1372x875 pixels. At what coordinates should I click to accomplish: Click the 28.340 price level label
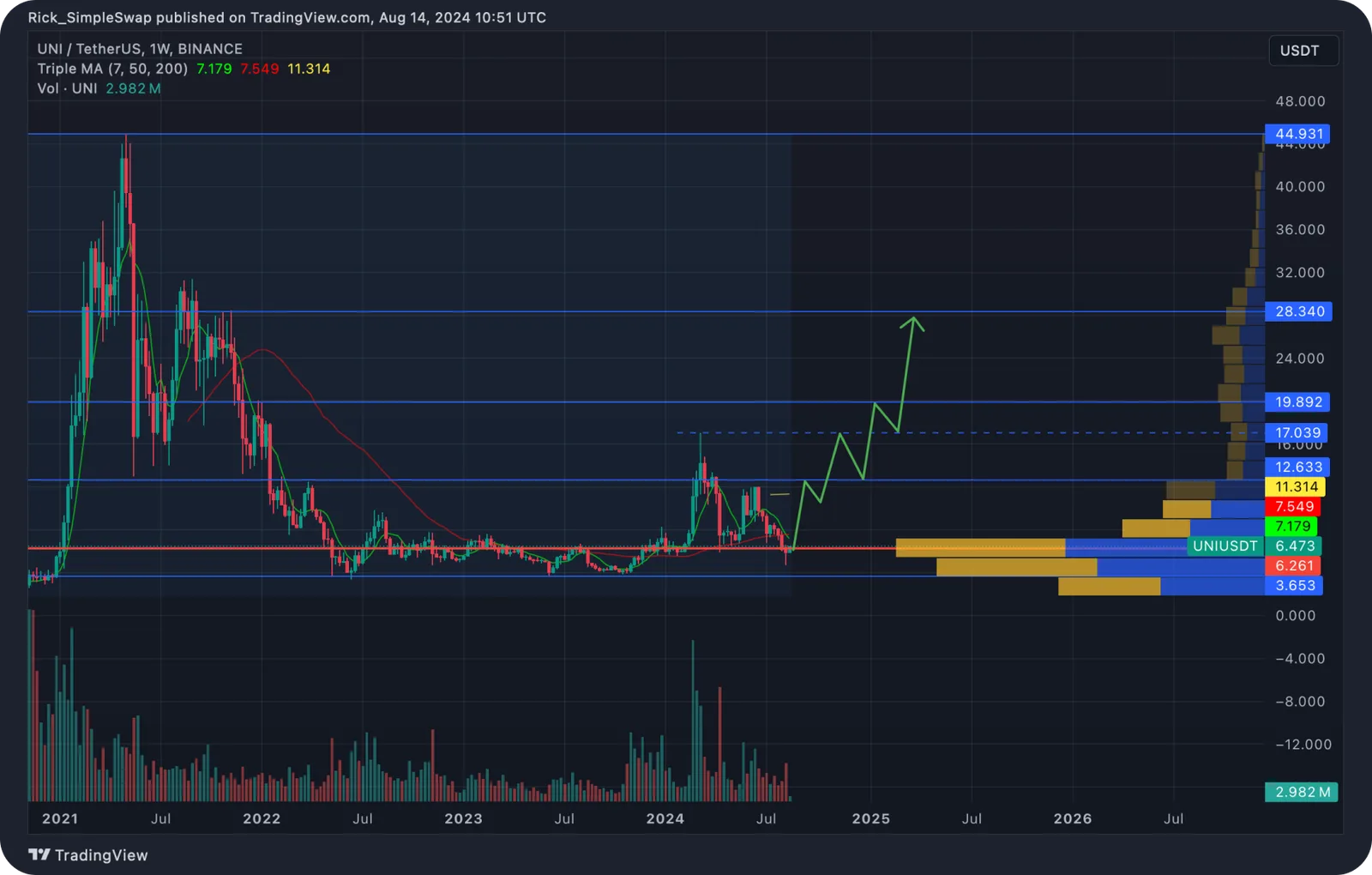[x=1298, y=311]
